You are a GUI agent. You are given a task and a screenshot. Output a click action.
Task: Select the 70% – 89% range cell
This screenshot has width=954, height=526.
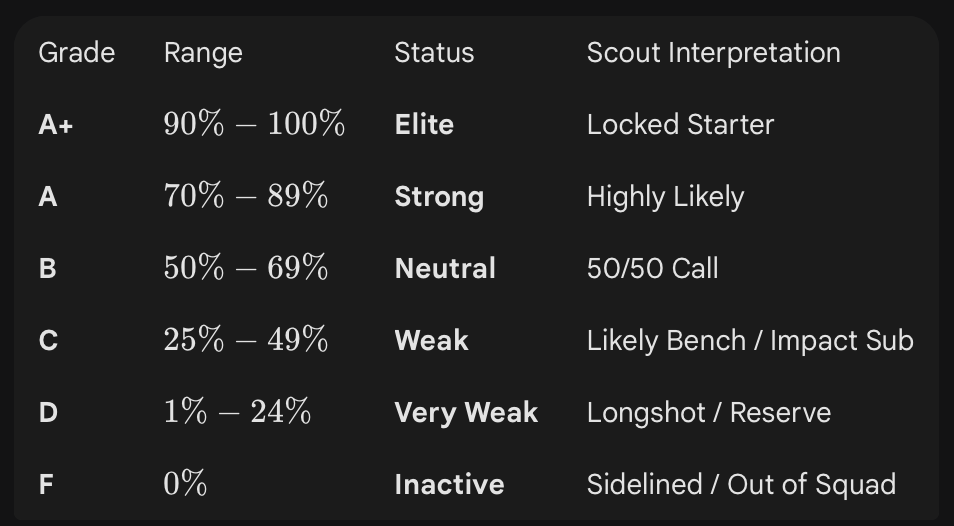[x=246, y=196]
